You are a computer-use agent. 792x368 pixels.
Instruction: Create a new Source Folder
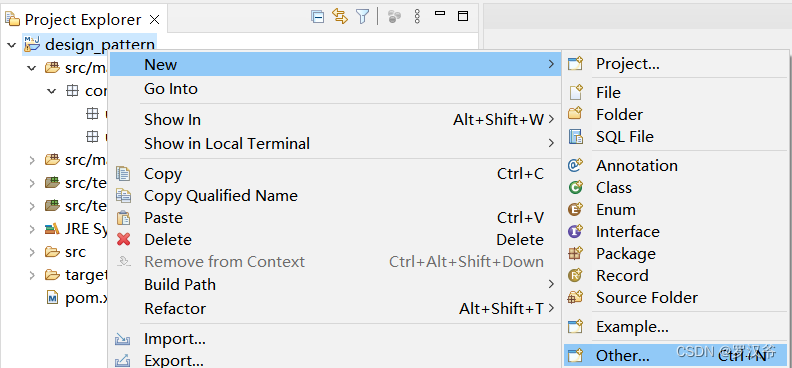pos(676,298)
